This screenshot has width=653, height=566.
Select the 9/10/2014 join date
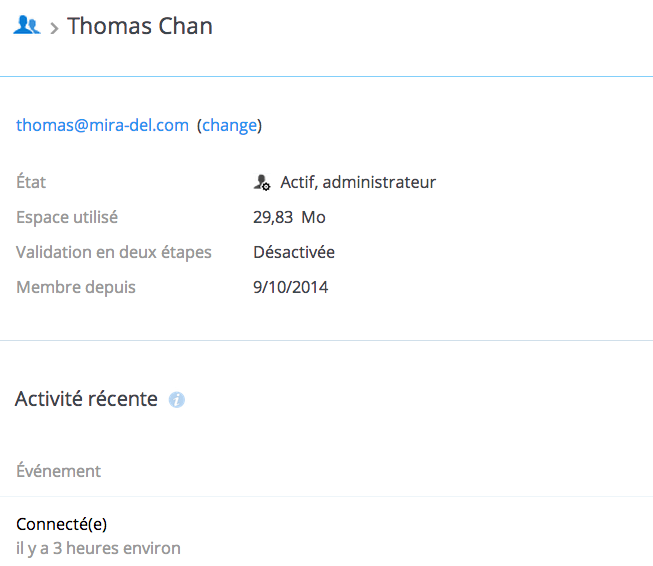tap(290, 287)
